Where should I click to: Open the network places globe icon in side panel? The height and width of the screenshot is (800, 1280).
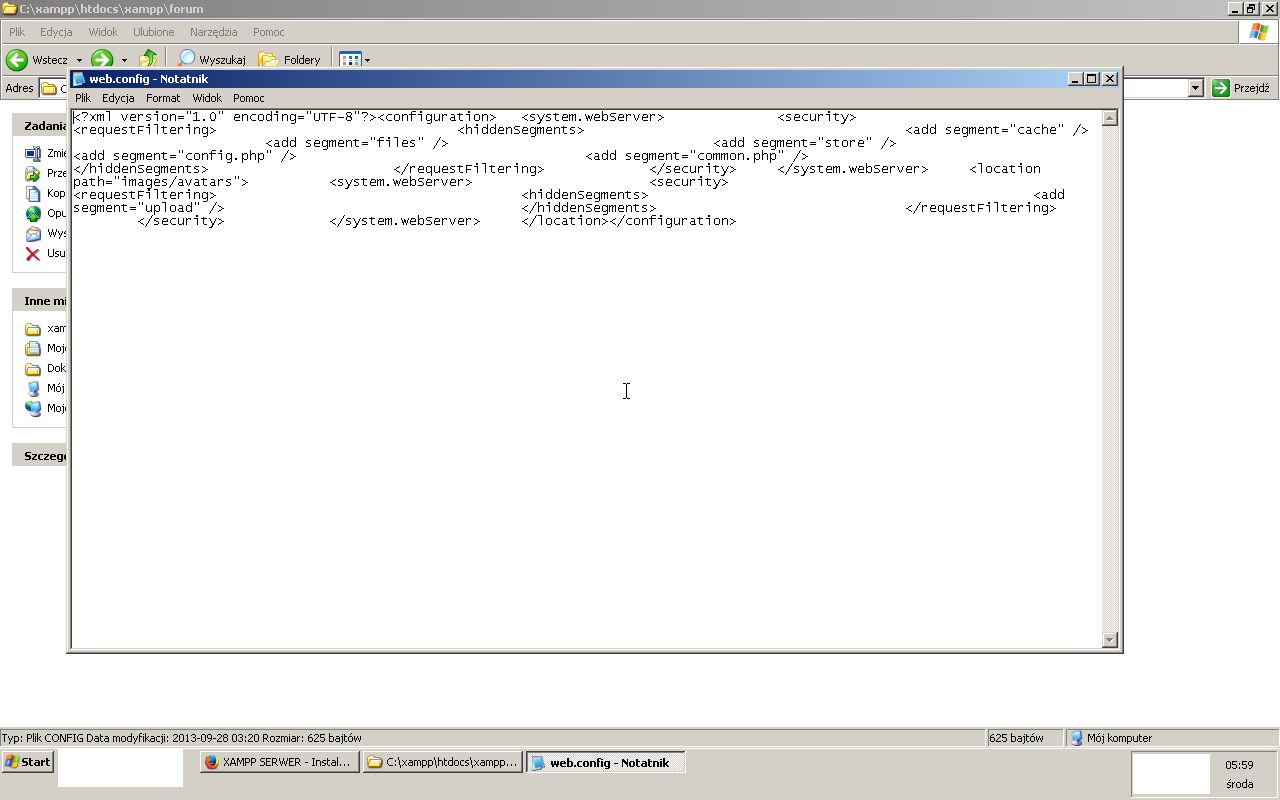click(33, 409)
